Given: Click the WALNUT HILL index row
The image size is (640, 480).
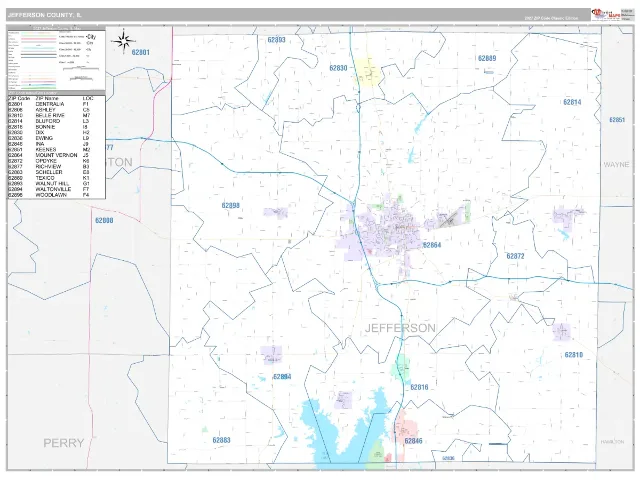Looking at the screenshot, I should (x=56, y=184).
